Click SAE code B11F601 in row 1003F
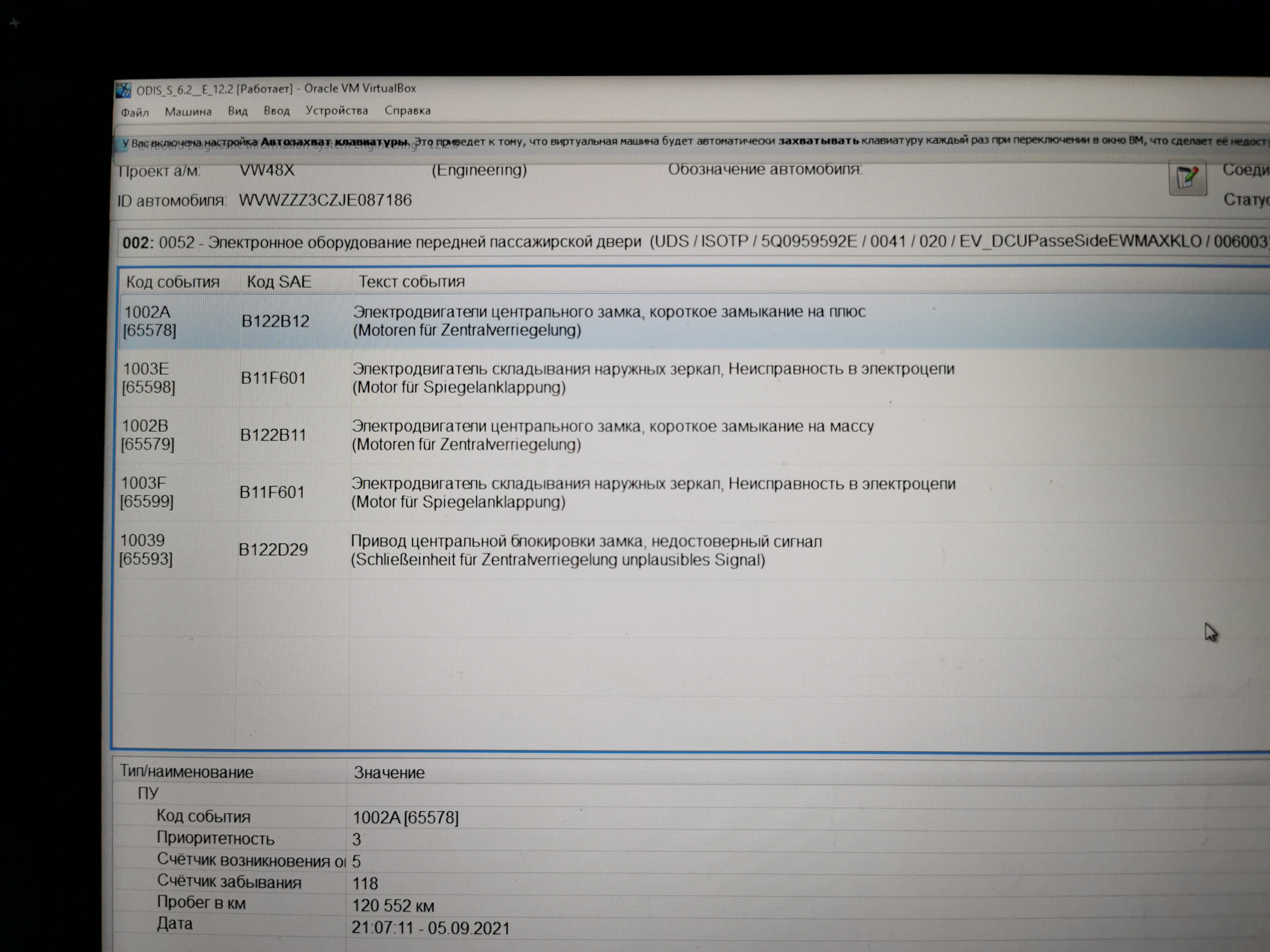Screen dimensions: 1270x952 tap(272, 493)
